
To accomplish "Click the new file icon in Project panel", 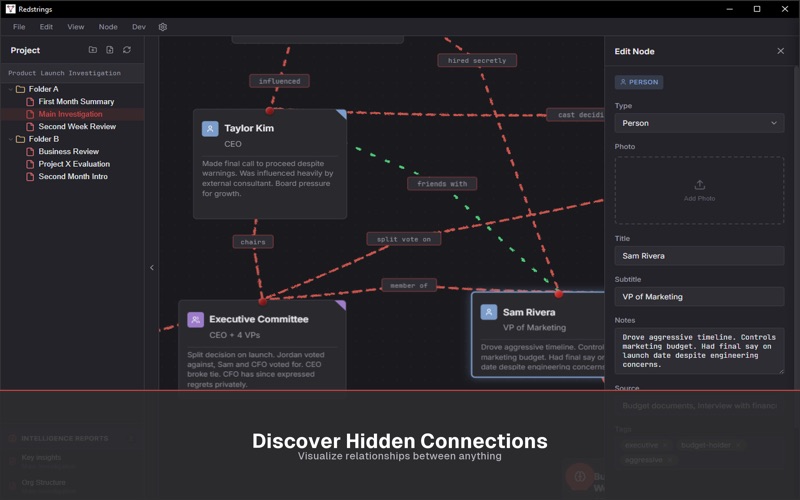I will pos(110,50).
